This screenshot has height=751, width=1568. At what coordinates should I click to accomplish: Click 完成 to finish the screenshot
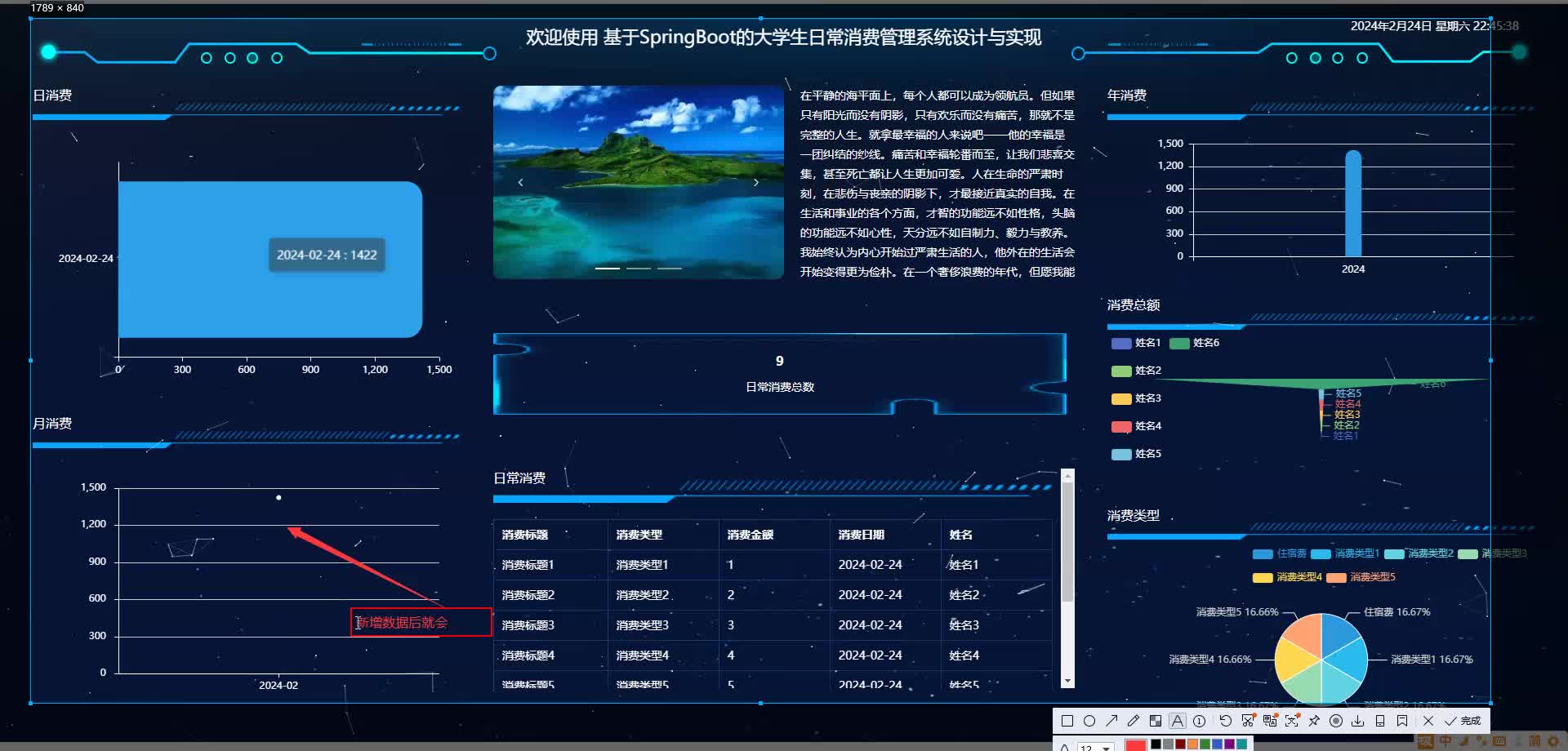(1463, 721)
